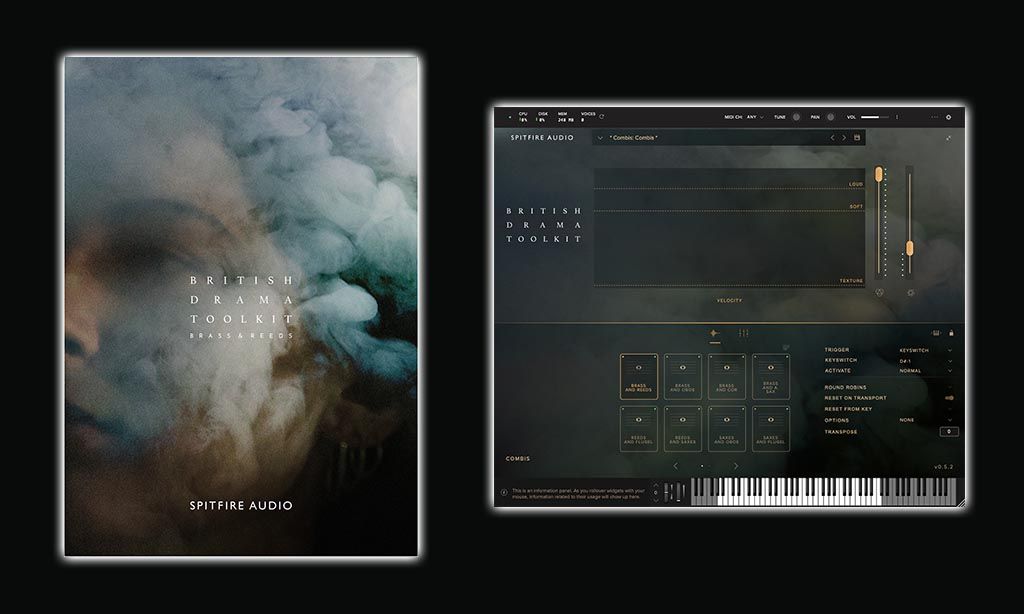Click the LOUD label in velocity display
Viewport: 1024px width, 614px height.
(x=856, y=184)
